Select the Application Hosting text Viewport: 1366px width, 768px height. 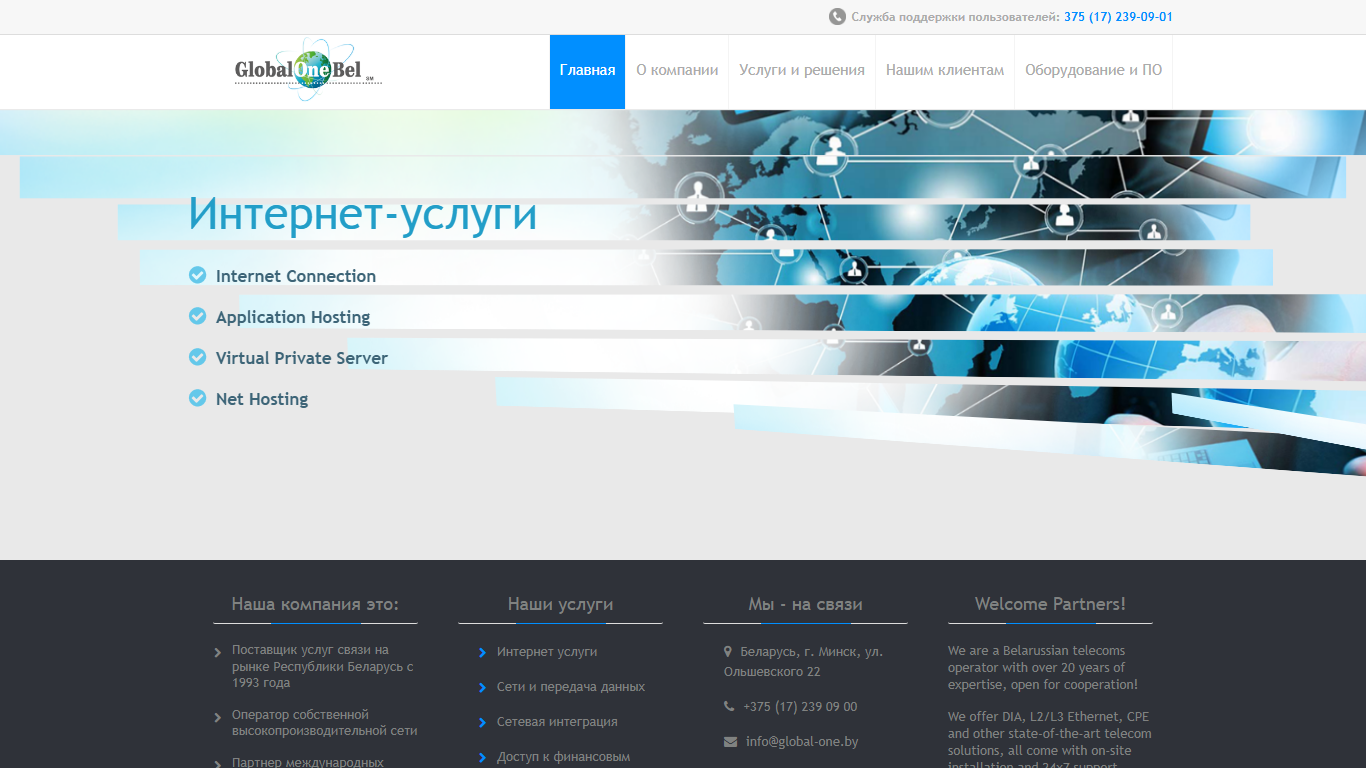tap(293, 317)
